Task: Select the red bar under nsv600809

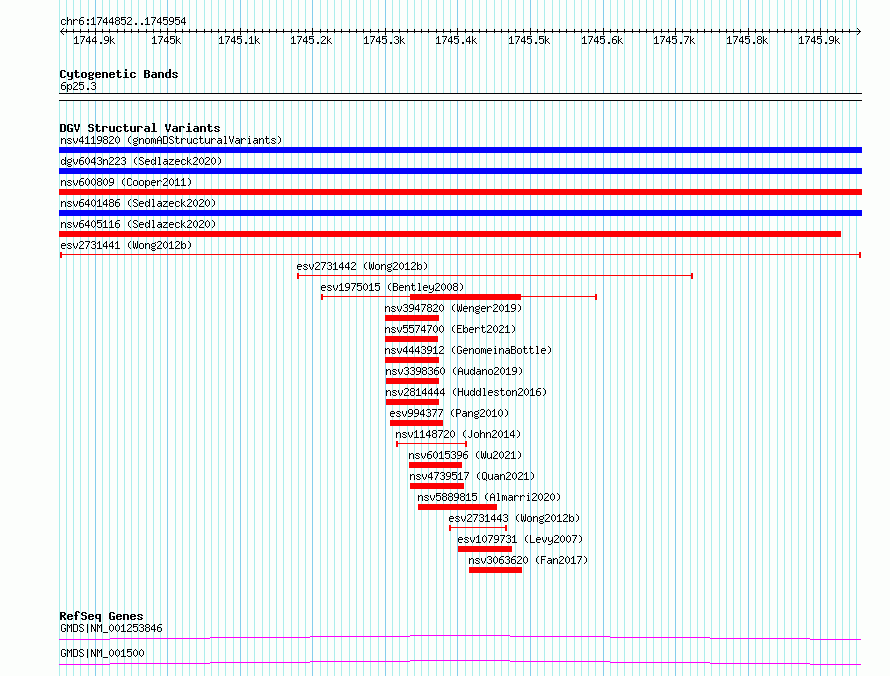Action: pyautogui.click(x=460, y=192)
